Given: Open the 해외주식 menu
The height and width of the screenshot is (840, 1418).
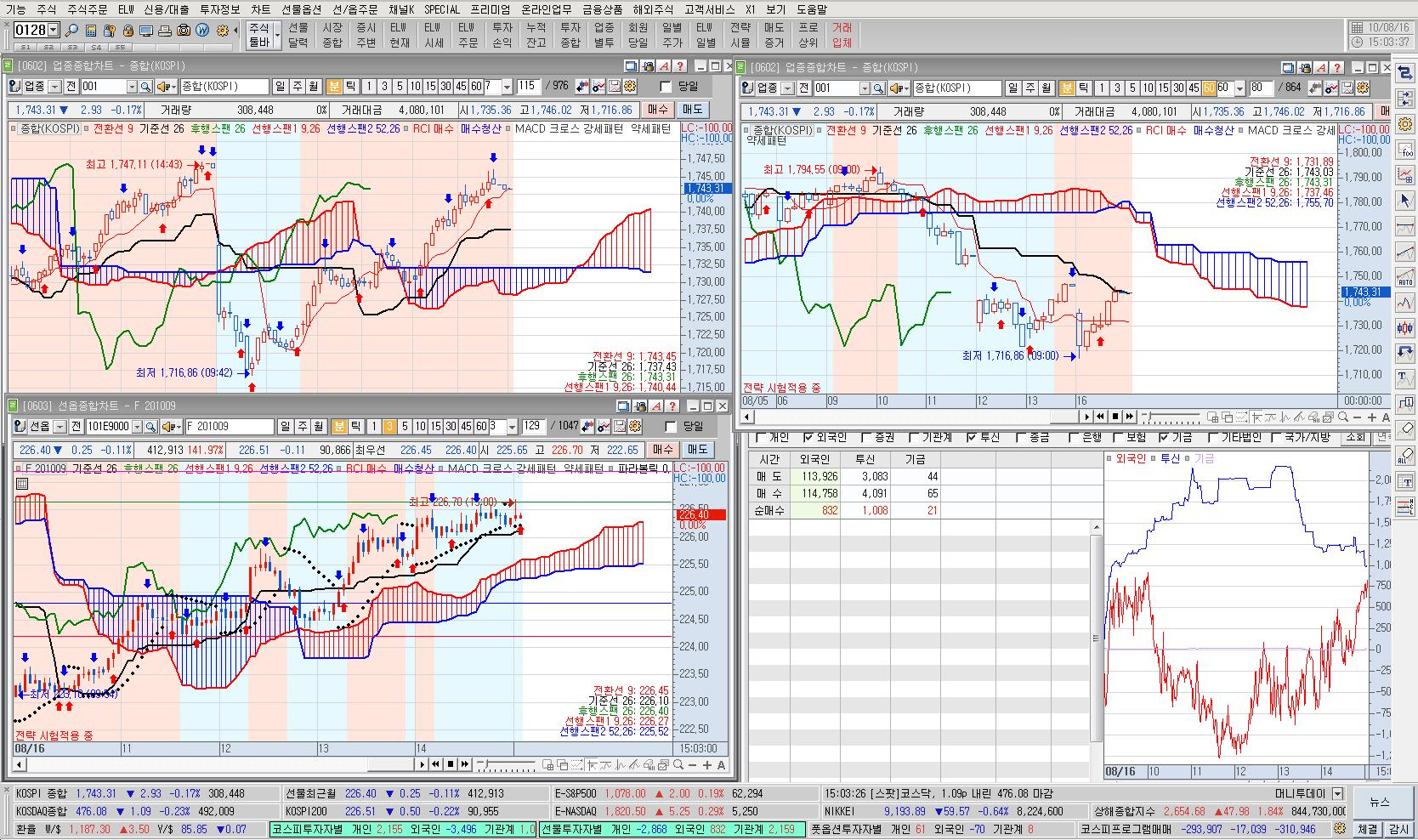Looking at the screenshot, I should pos(652,9).
